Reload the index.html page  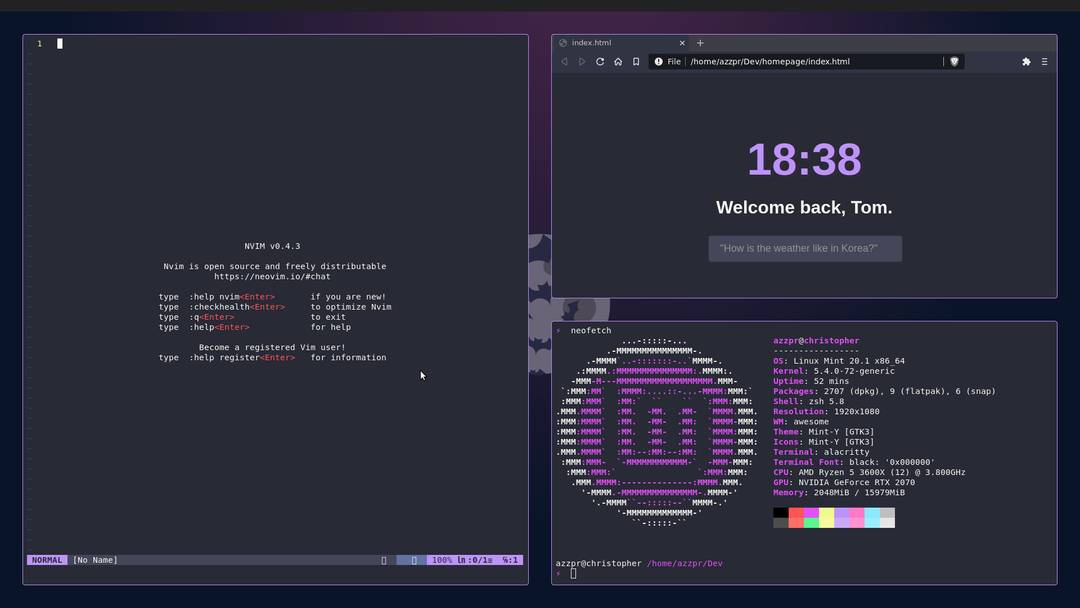coord(599,61)
